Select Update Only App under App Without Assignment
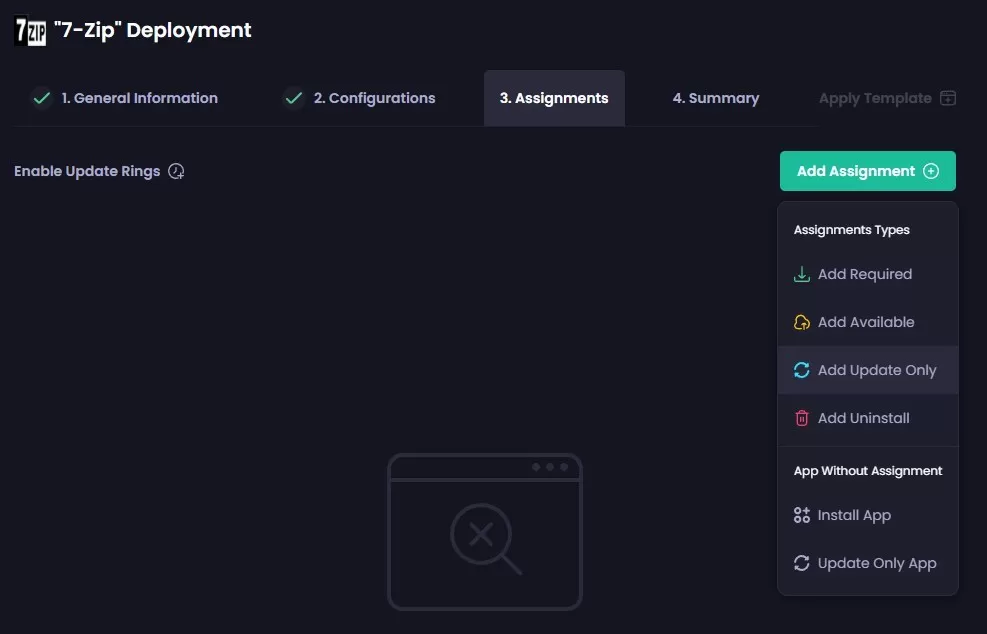 coord(877,563)
